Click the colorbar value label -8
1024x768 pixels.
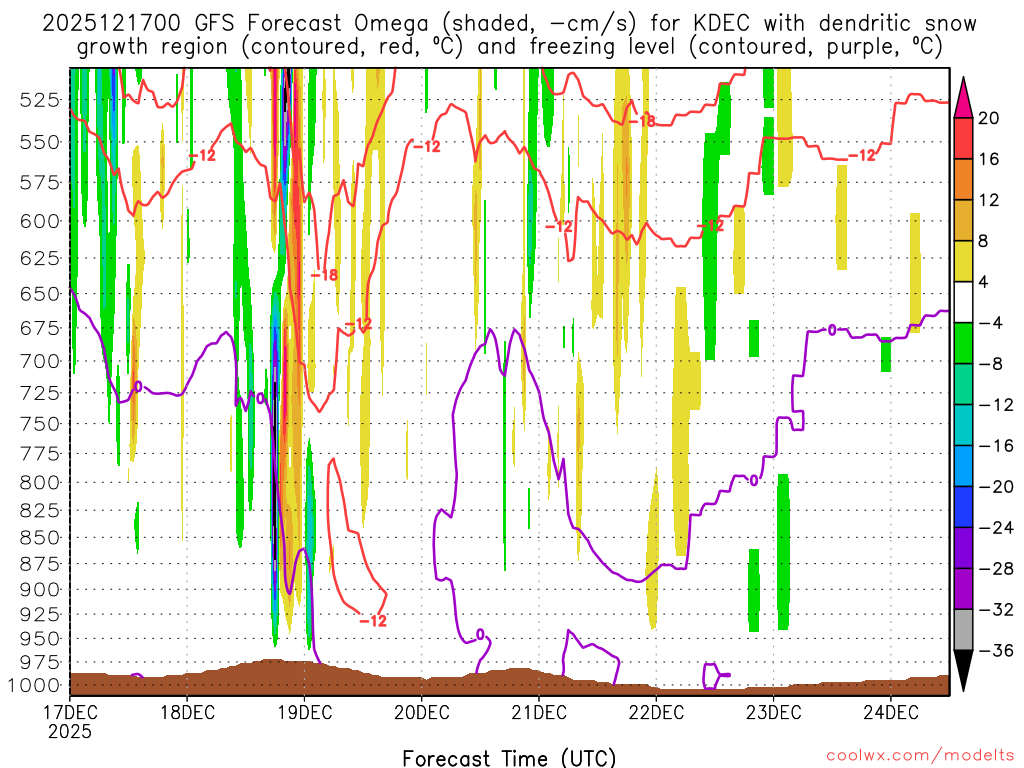991,364
